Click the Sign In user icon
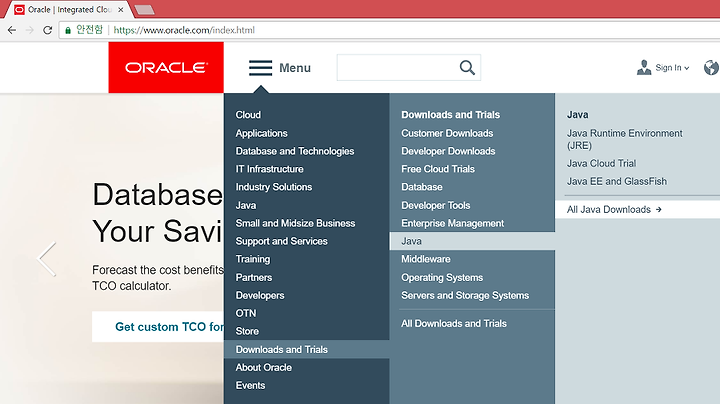720x404 pixels. coord(644,67)
